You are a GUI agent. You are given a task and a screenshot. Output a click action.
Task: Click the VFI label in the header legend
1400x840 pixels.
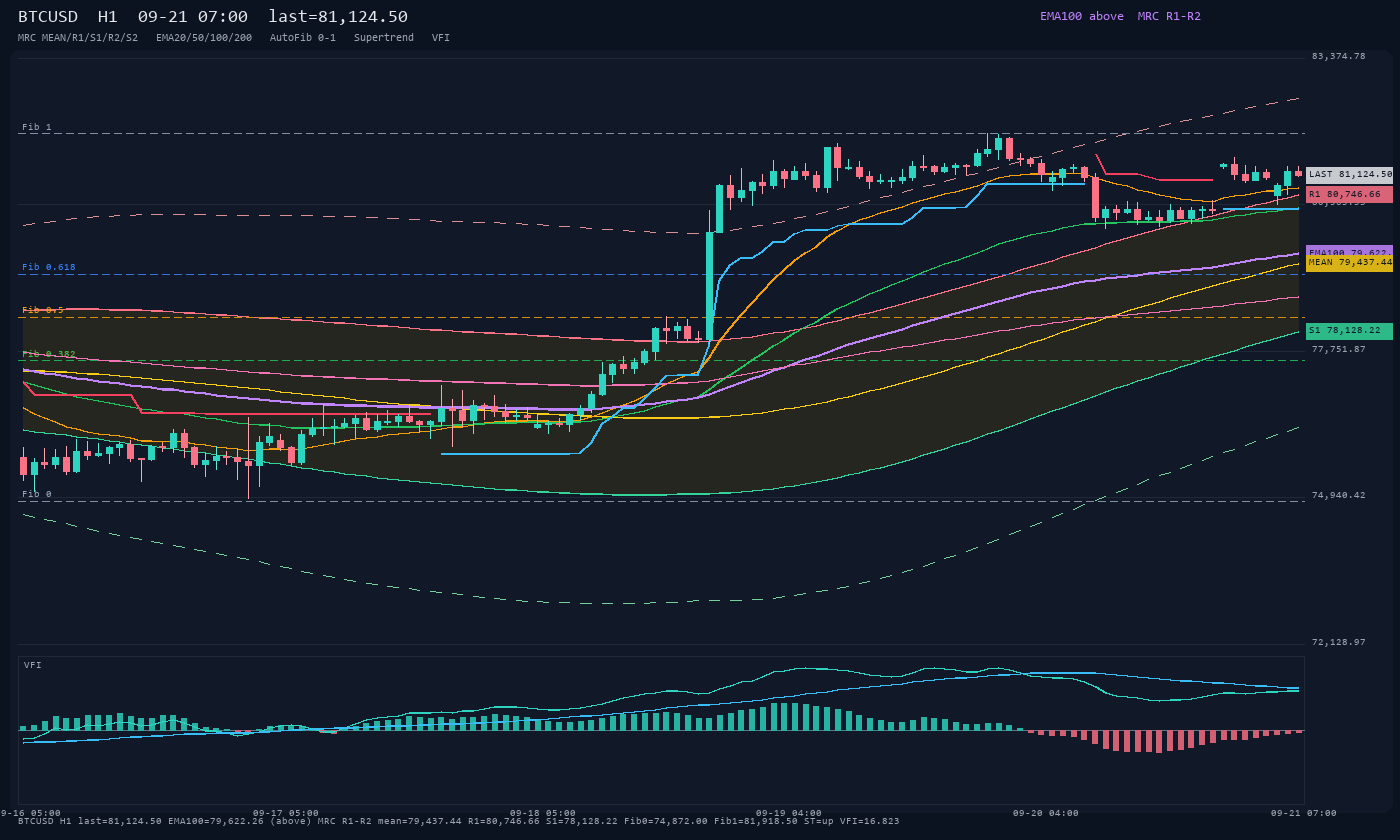[x=441, y=38]
